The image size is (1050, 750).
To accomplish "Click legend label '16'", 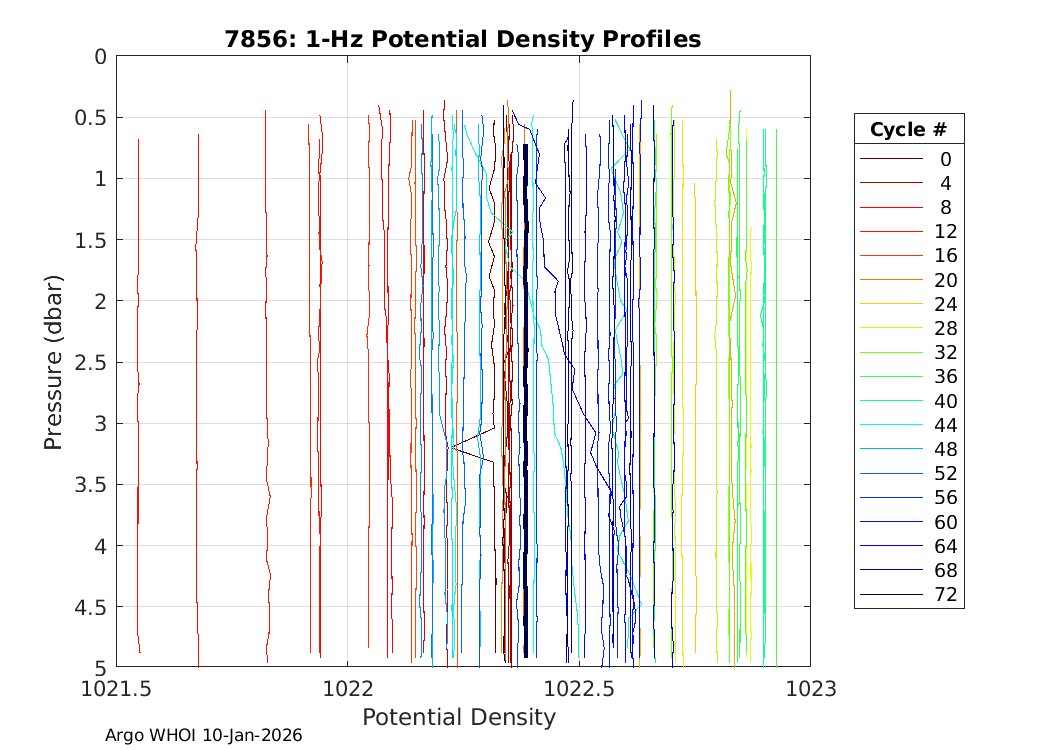I will pos(945,256).
